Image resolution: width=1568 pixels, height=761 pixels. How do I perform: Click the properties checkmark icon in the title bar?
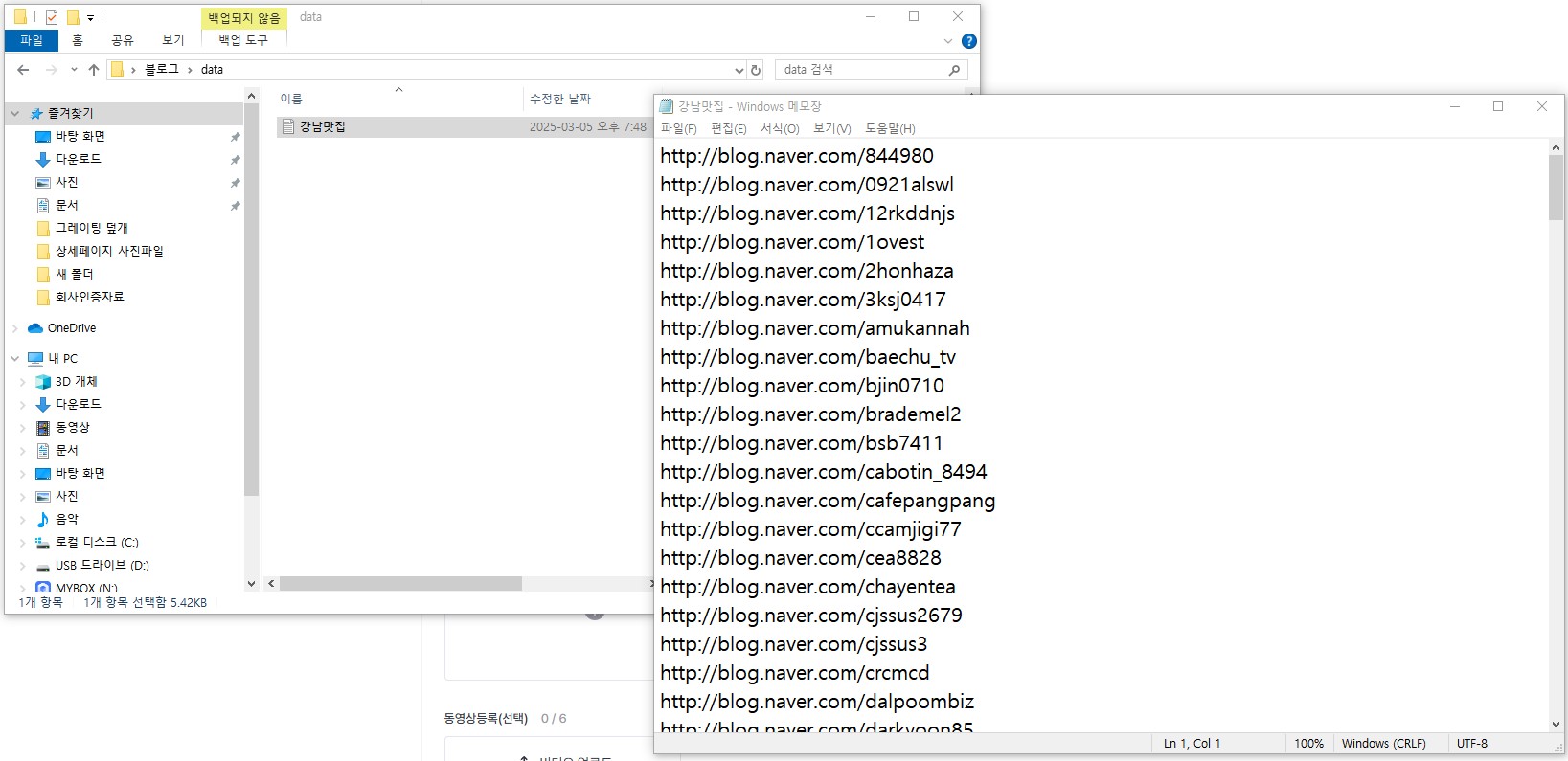52,17
